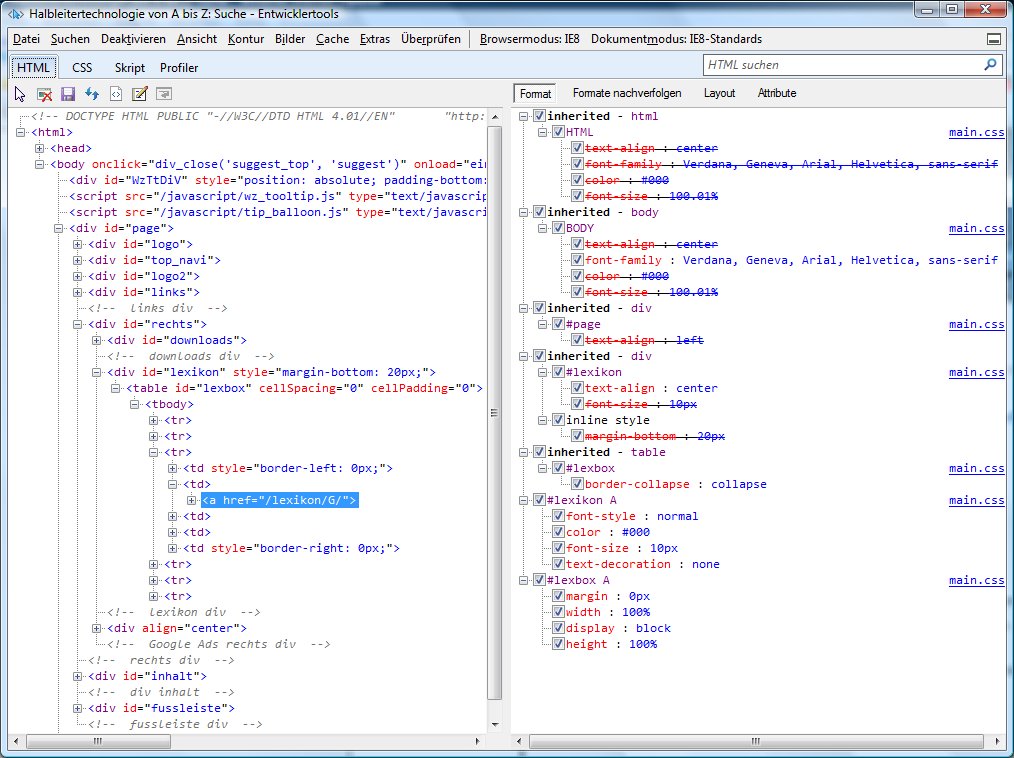Click the element source code page icon
Screen dimensions: 1014x758
(116, 94)
